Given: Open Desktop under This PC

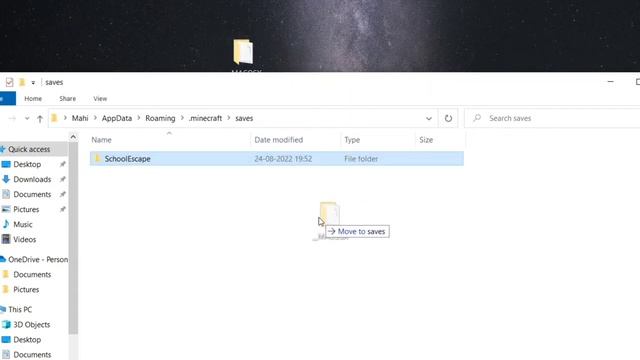Looking at the screenshot, I should tap(27, 340).
